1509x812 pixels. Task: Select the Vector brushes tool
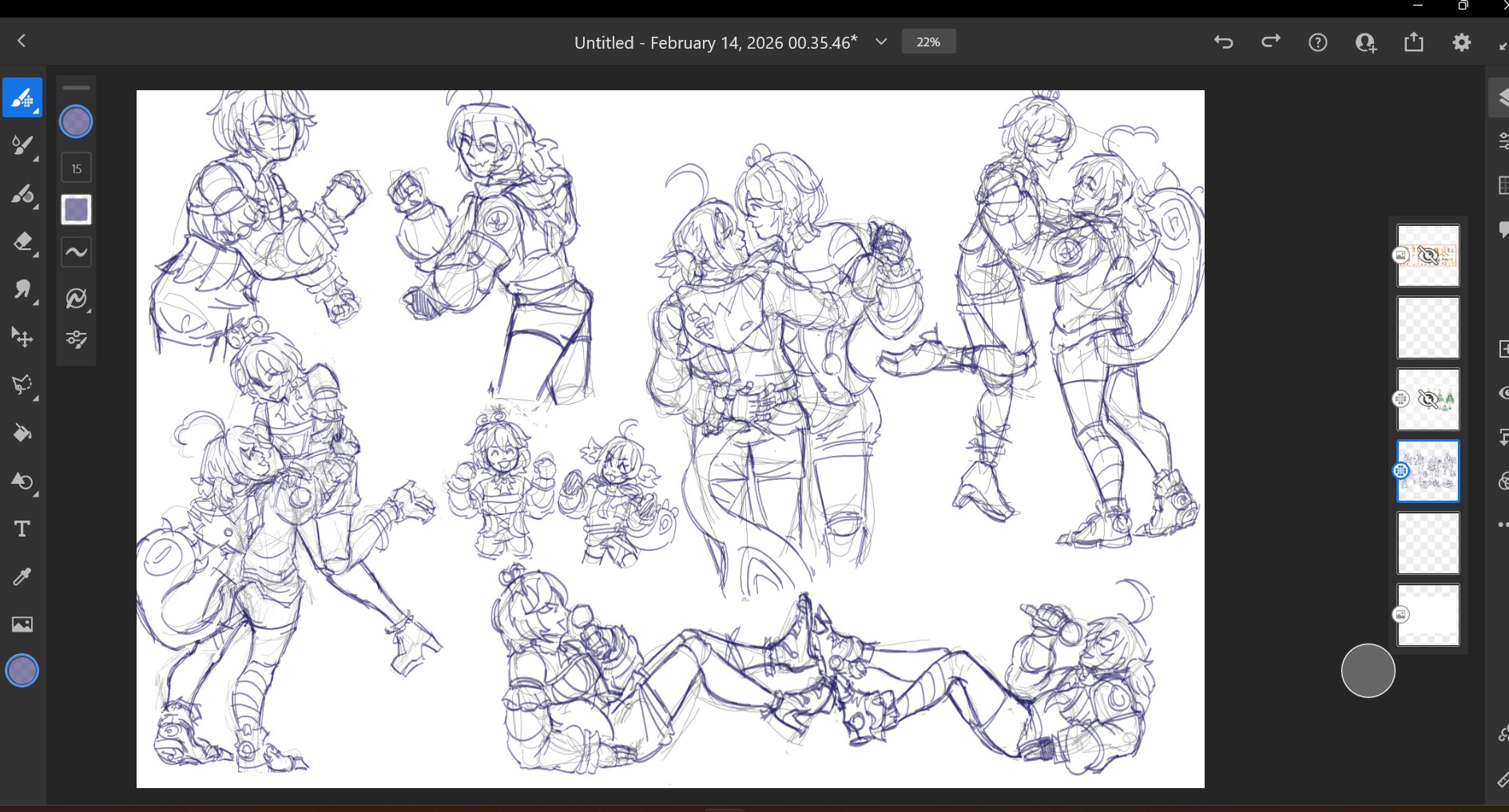(22, 194)
